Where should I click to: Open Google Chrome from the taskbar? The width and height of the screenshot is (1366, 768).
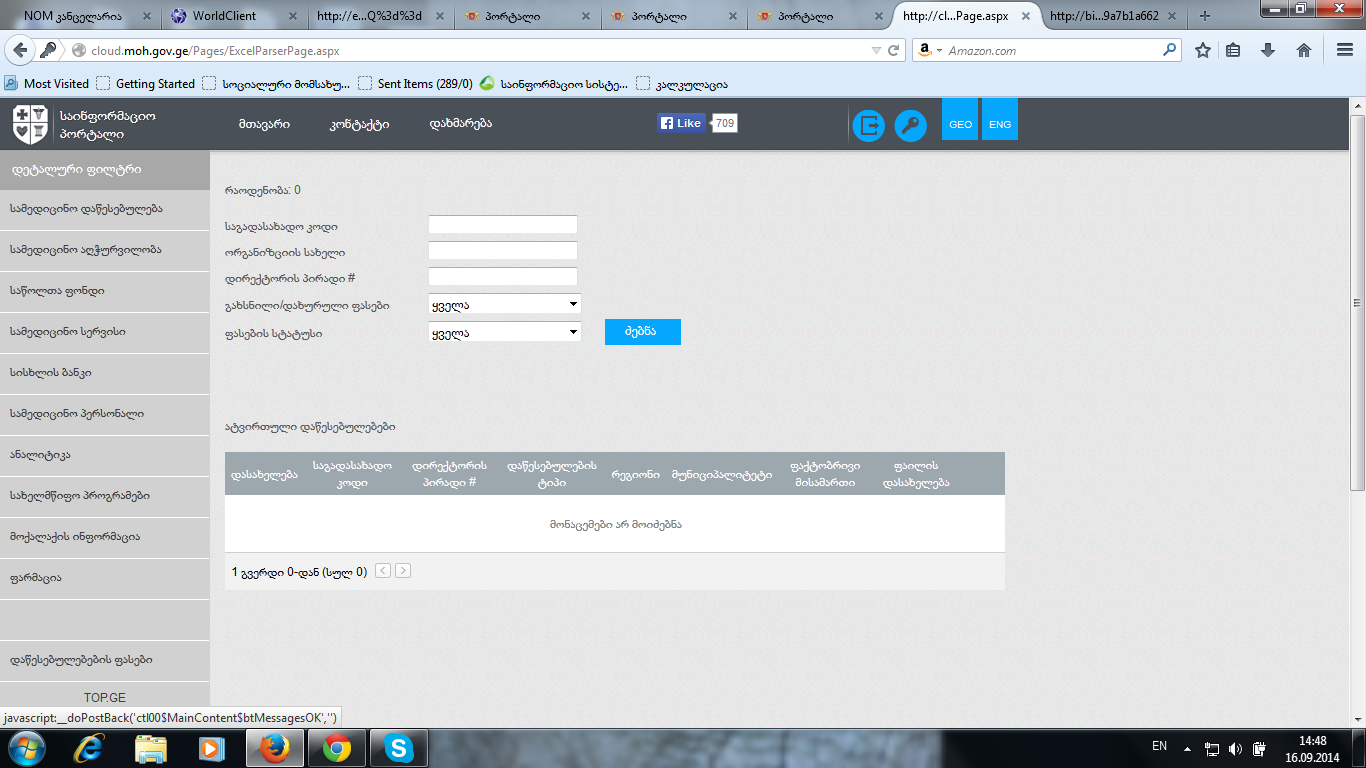coord(336,748)
